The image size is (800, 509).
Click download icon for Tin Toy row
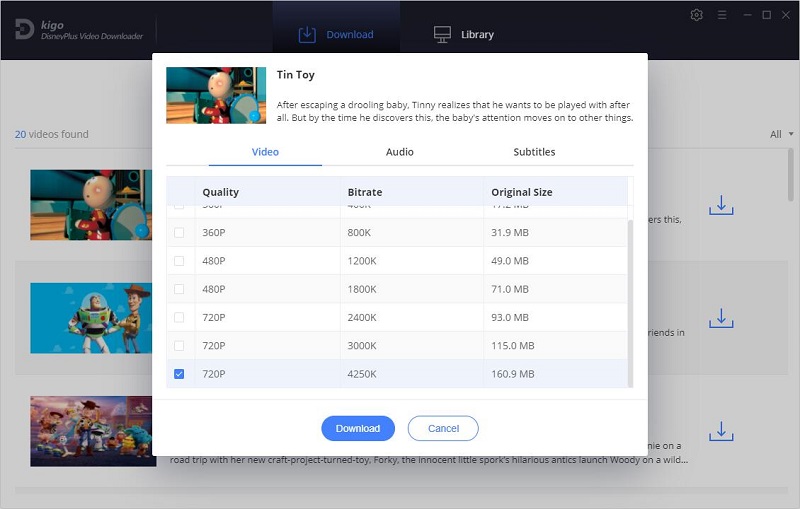(721, 205)
